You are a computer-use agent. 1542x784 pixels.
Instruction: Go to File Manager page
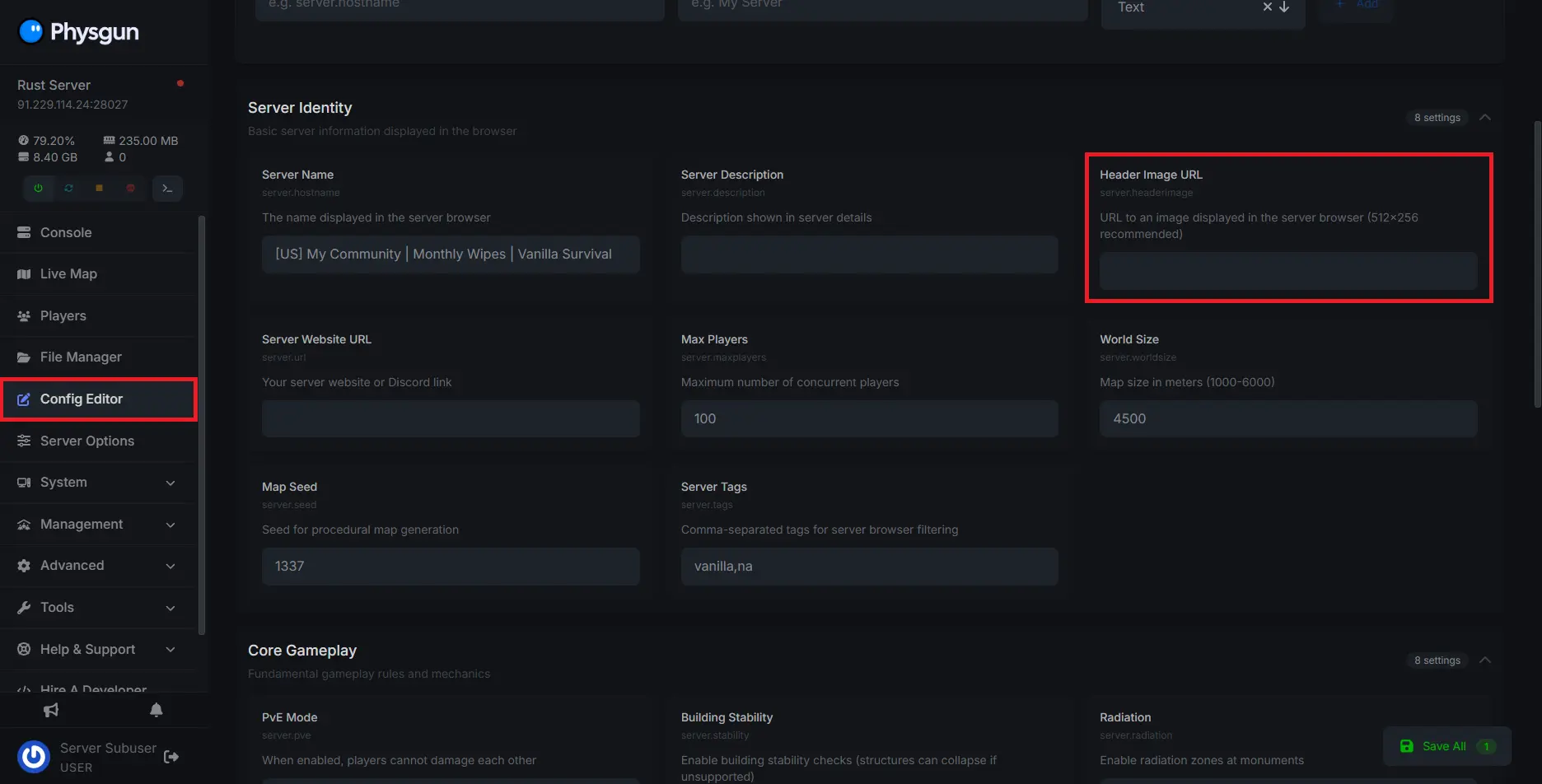tap(81, 357)
